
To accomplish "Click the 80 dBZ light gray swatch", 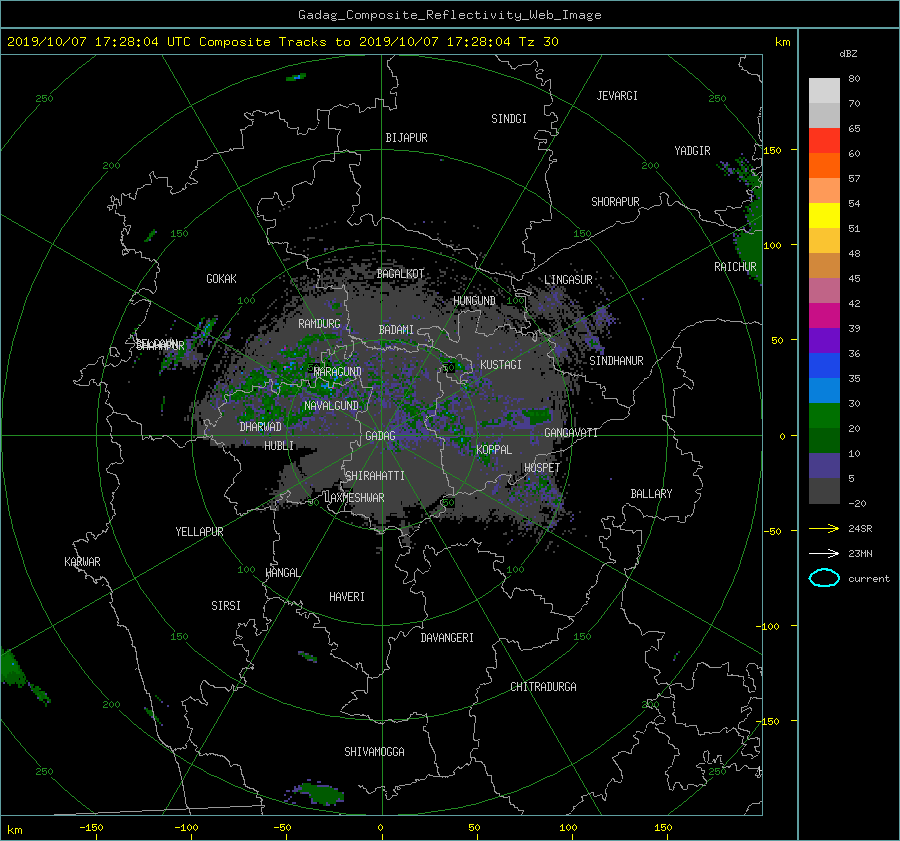I will point(824,90).
